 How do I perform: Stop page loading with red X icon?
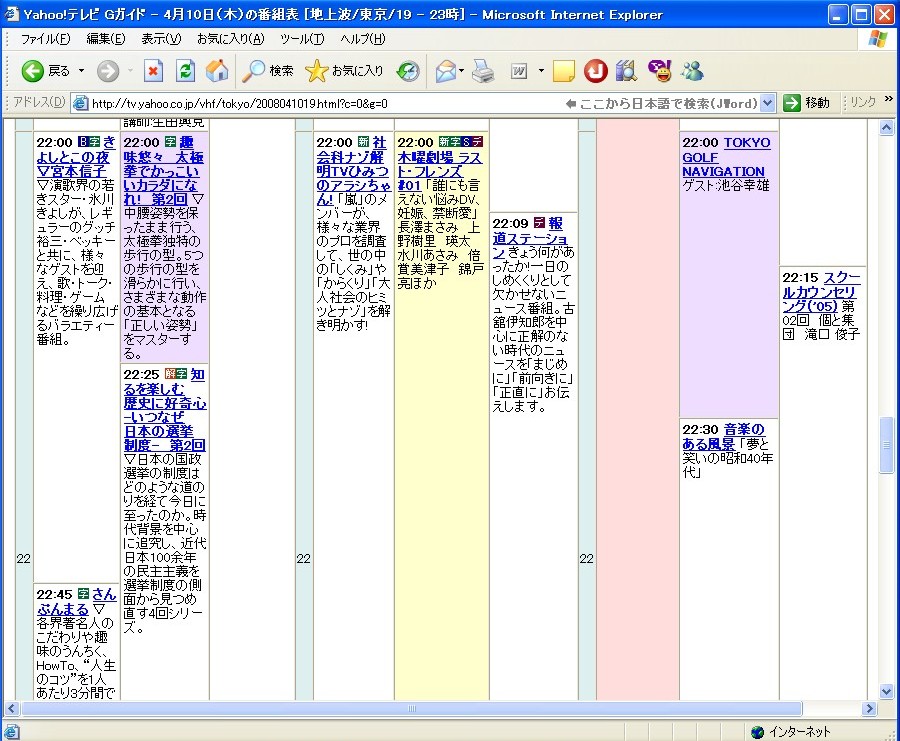click(153, 71)
